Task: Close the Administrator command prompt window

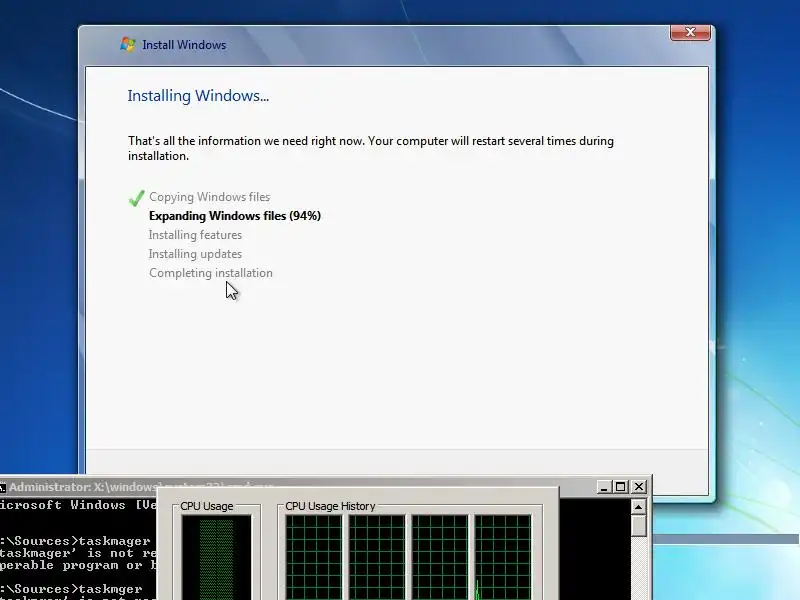Action: [x=638, y=487]
